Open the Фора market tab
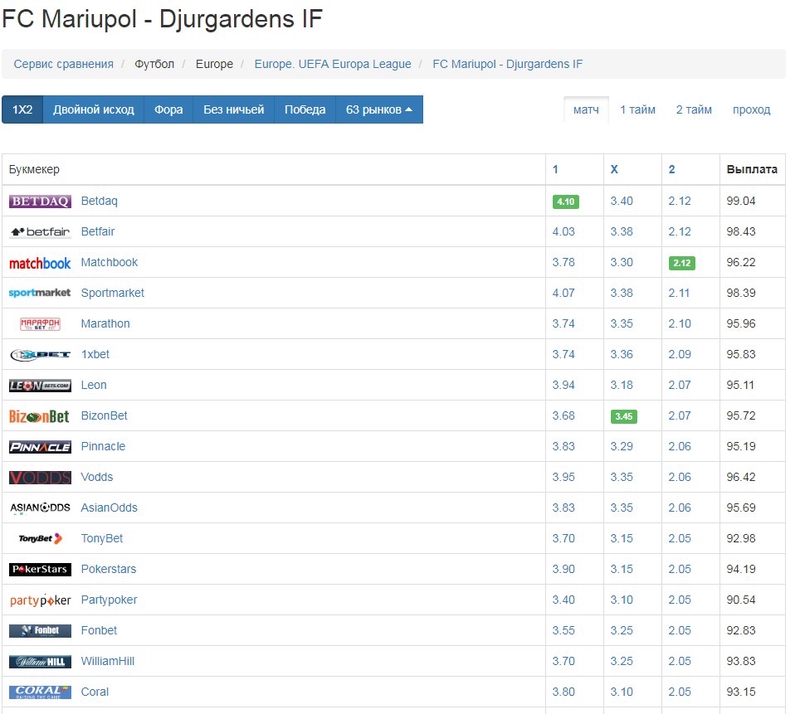The width and height of the screenshot is (800, 714). pyautogui.click(x=168, y=110)
